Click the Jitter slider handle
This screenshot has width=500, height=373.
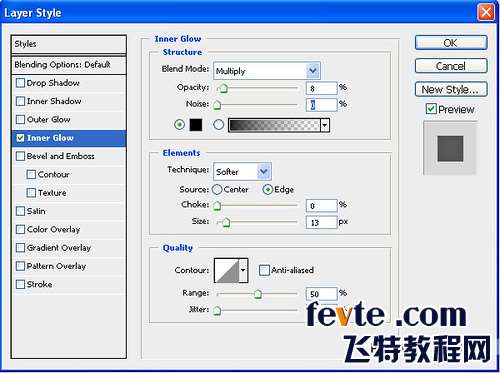[x=217, y=311]
